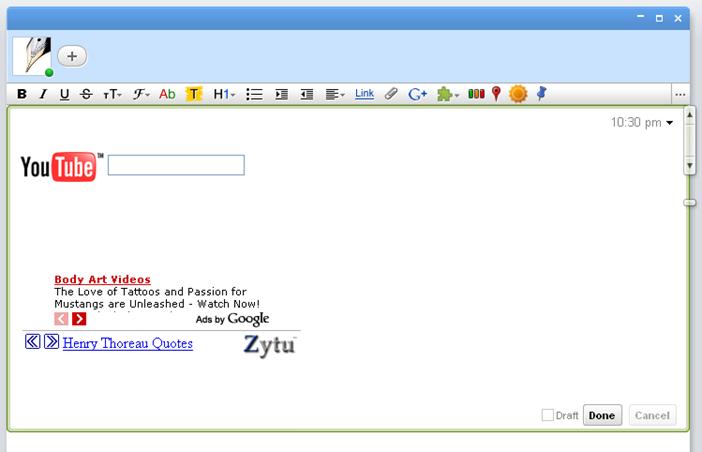
Task: Click the scrollbar up arrow
Action: pos(690,115)
